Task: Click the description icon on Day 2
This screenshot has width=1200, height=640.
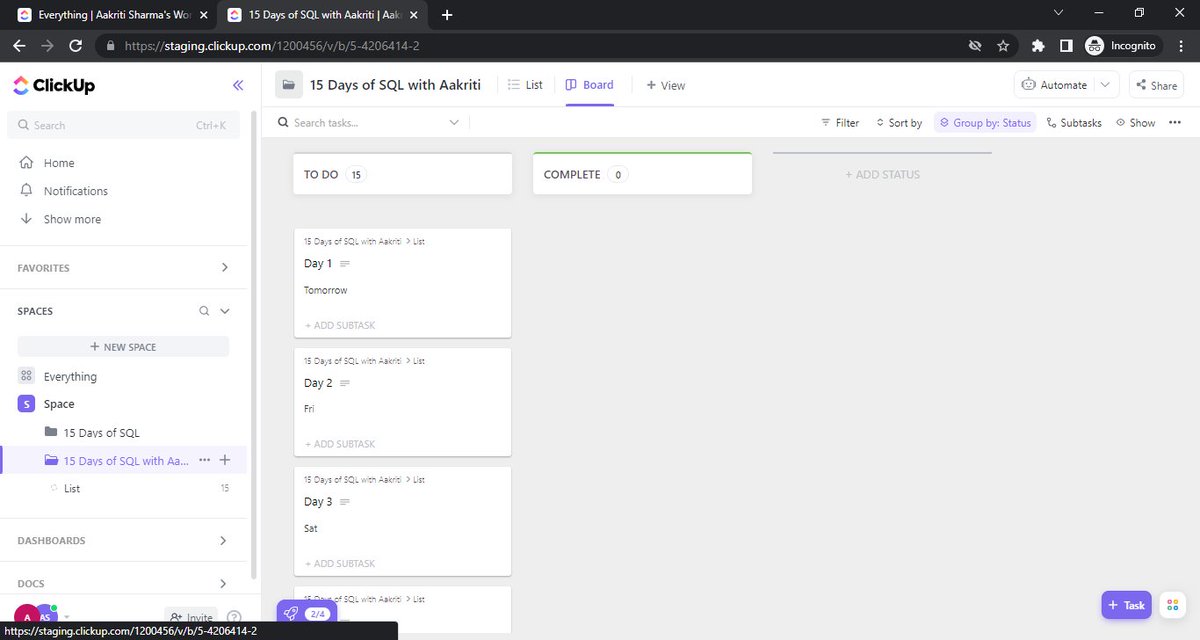Action: click(345, 383)
